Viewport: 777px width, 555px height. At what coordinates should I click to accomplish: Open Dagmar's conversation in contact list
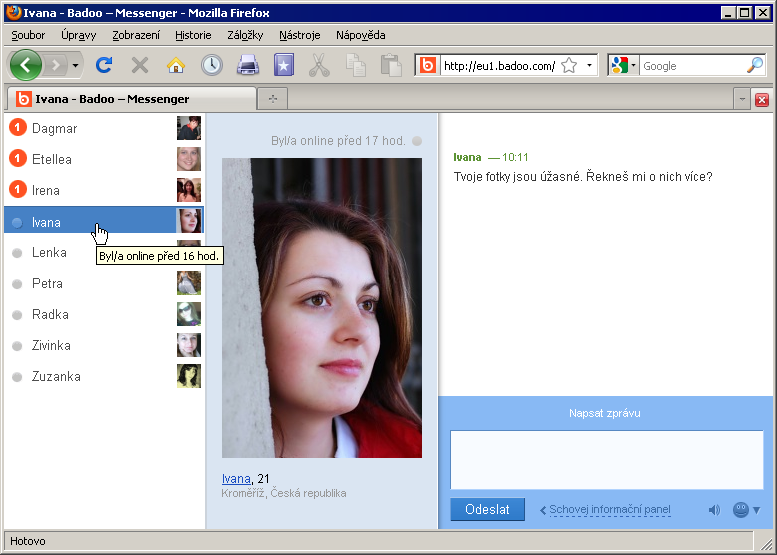pyautogui.click(x=104, y=128)
